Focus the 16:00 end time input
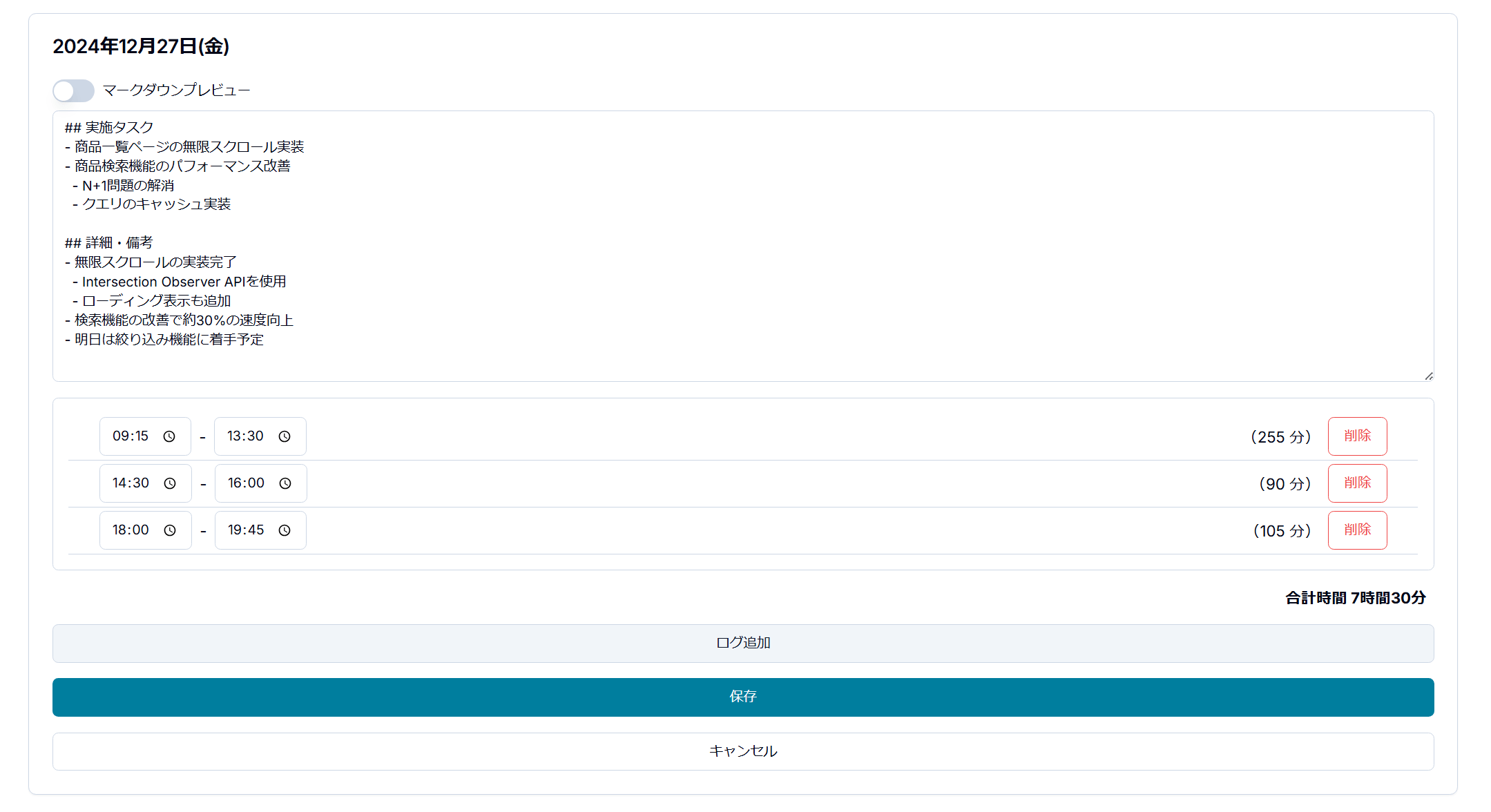 pos(247,483)
